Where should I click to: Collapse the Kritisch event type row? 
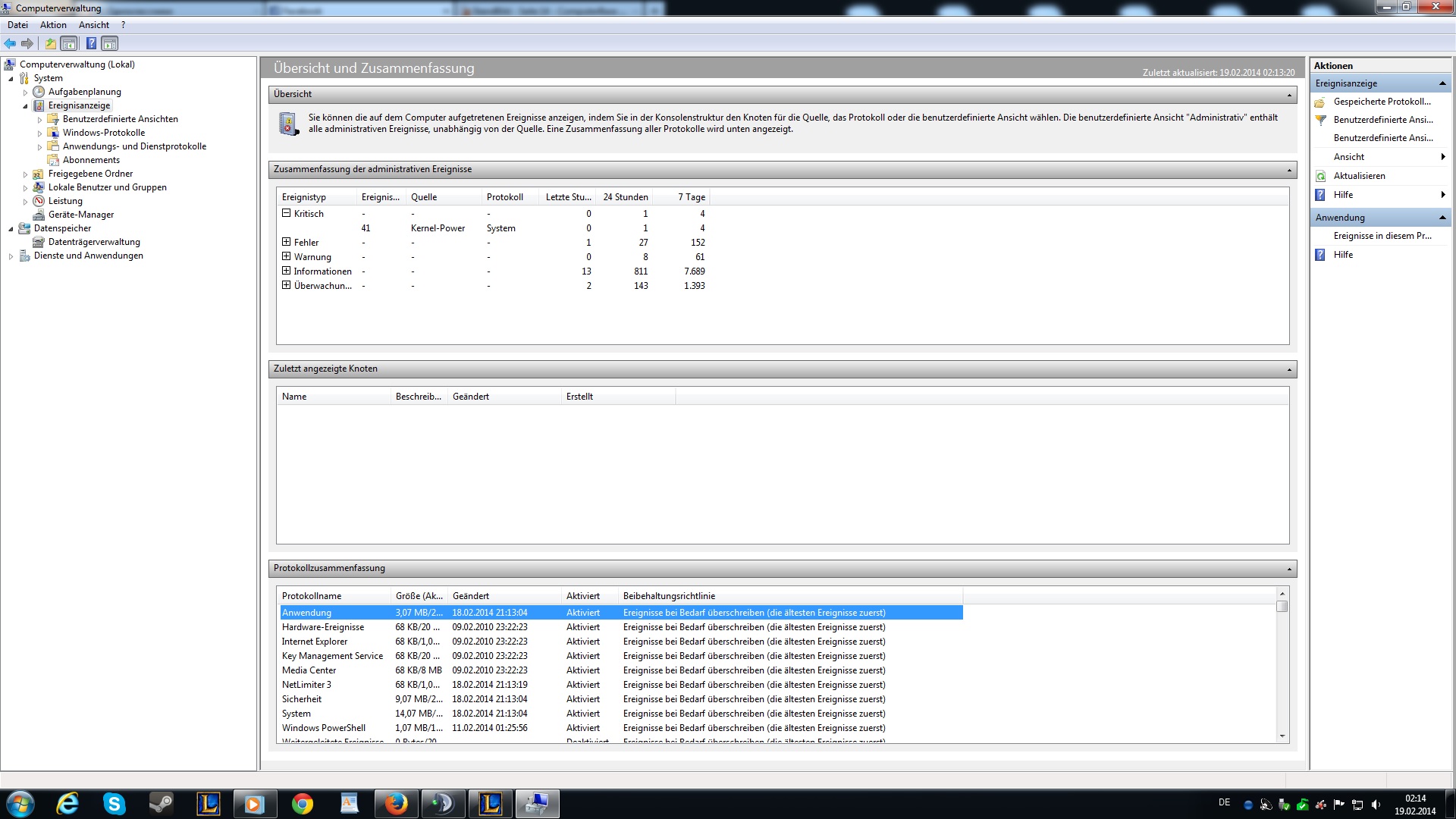286,213
